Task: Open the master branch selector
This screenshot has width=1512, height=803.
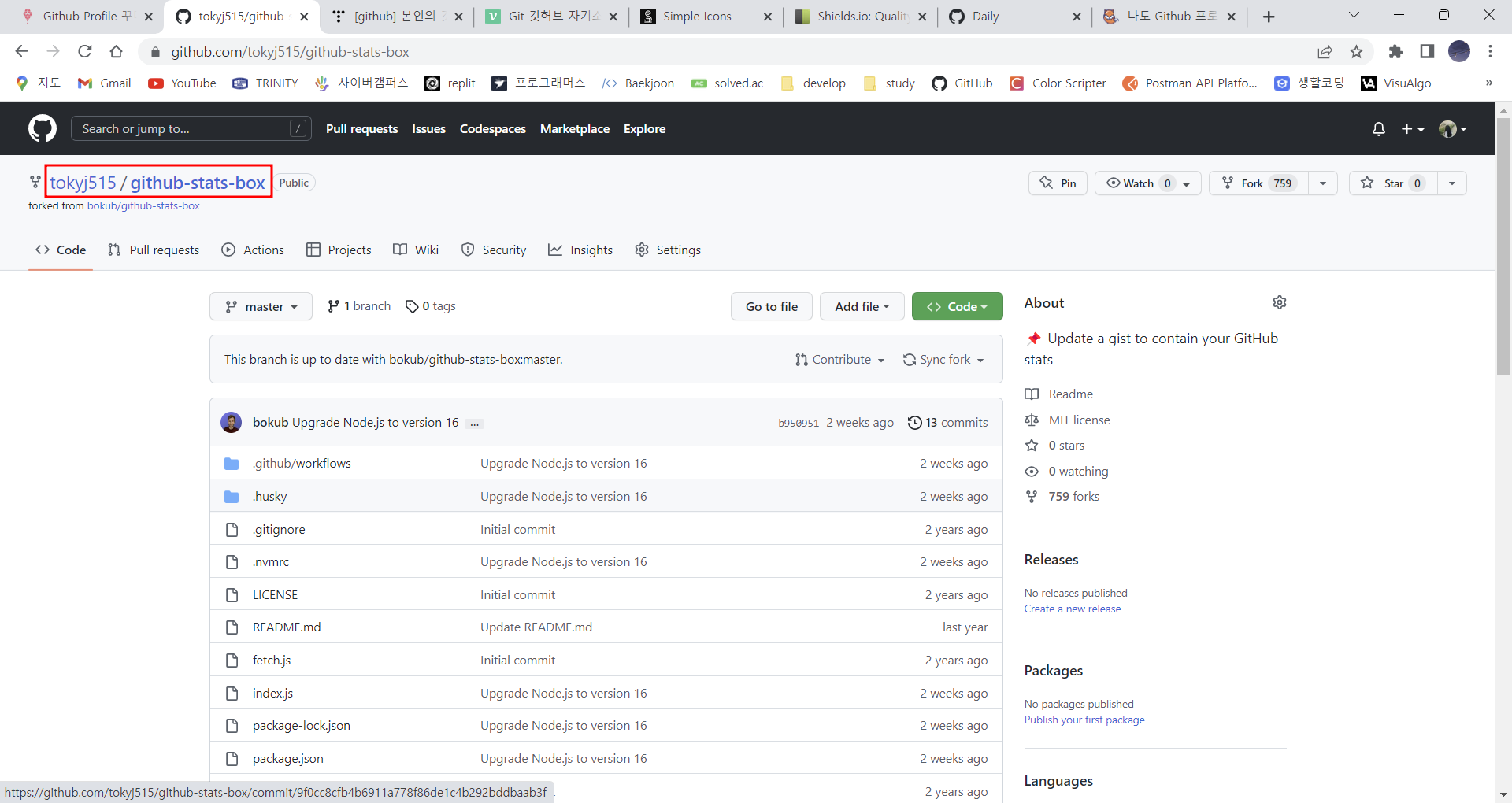Action: point(261,306)
